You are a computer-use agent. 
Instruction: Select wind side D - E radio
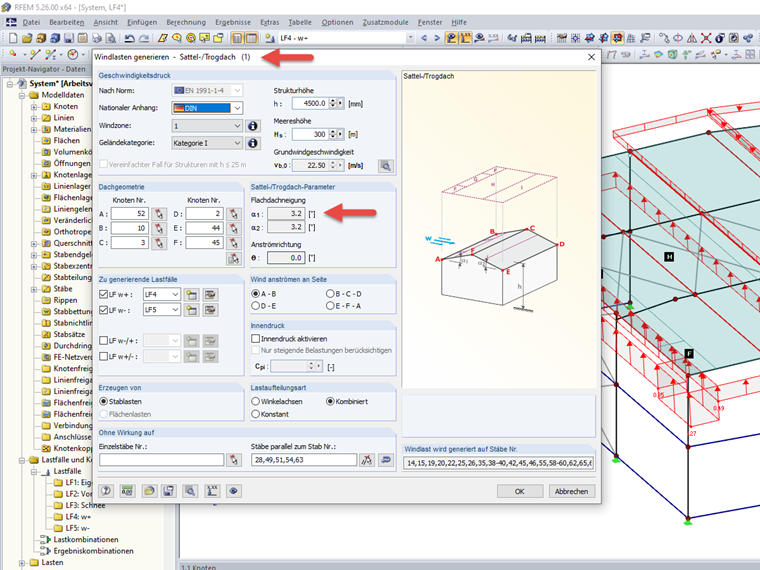(255, 306)
